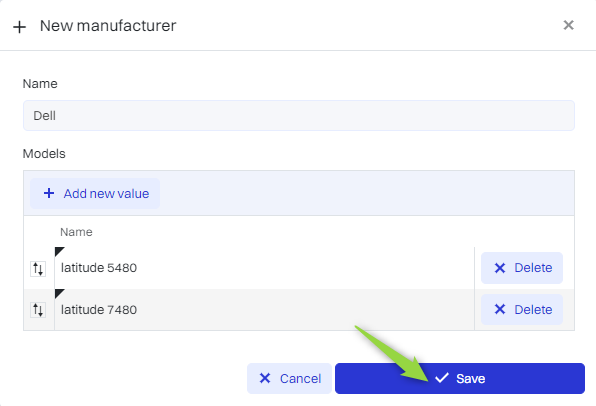The height and width of the screenshot is (406, 596).
Task: Delete the latitude 7480 model
Action: click(522, 309)
